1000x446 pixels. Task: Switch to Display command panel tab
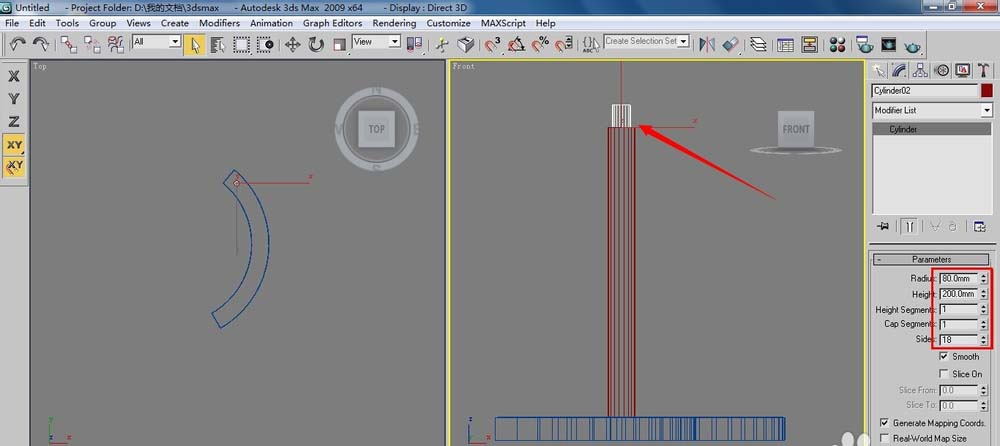(x=962, y=70)
